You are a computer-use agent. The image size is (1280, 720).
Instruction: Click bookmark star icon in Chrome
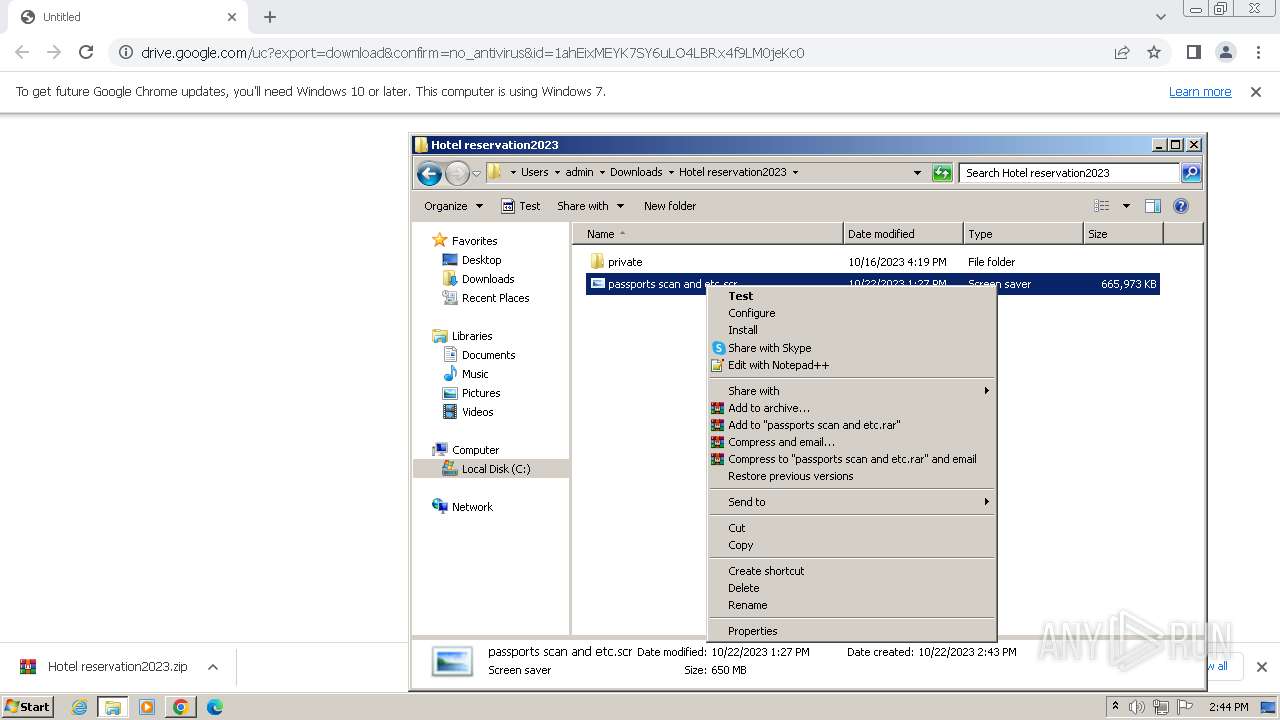1154,53
